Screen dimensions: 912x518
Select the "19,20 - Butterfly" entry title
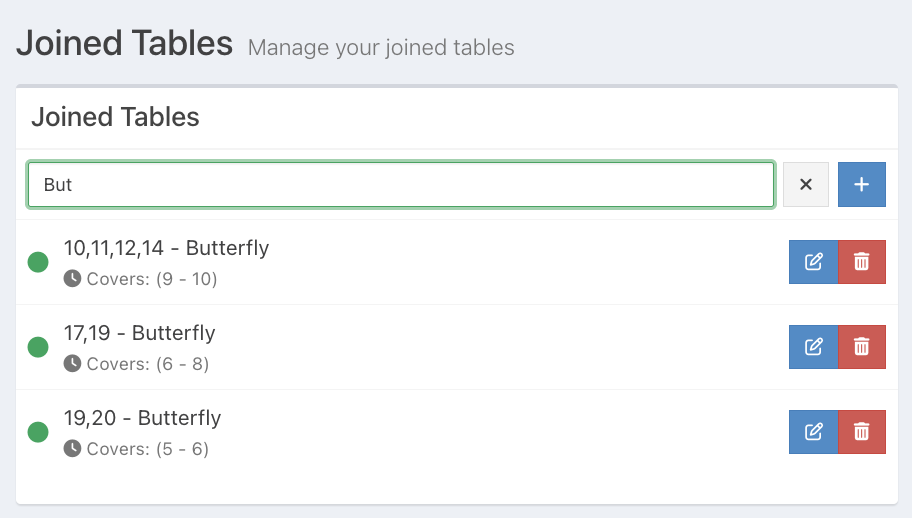tap(142, 418)
